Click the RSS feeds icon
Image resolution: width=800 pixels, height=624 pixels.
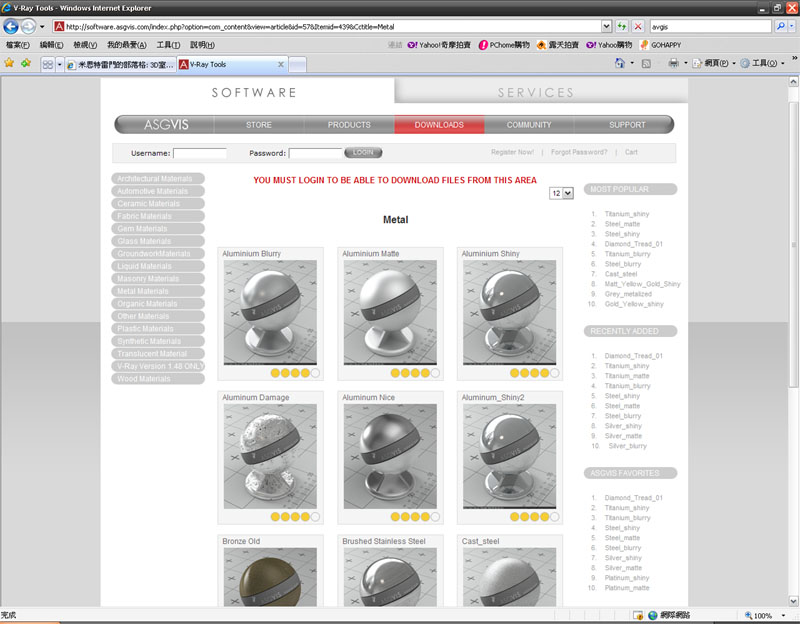click(x=646, y=63)
